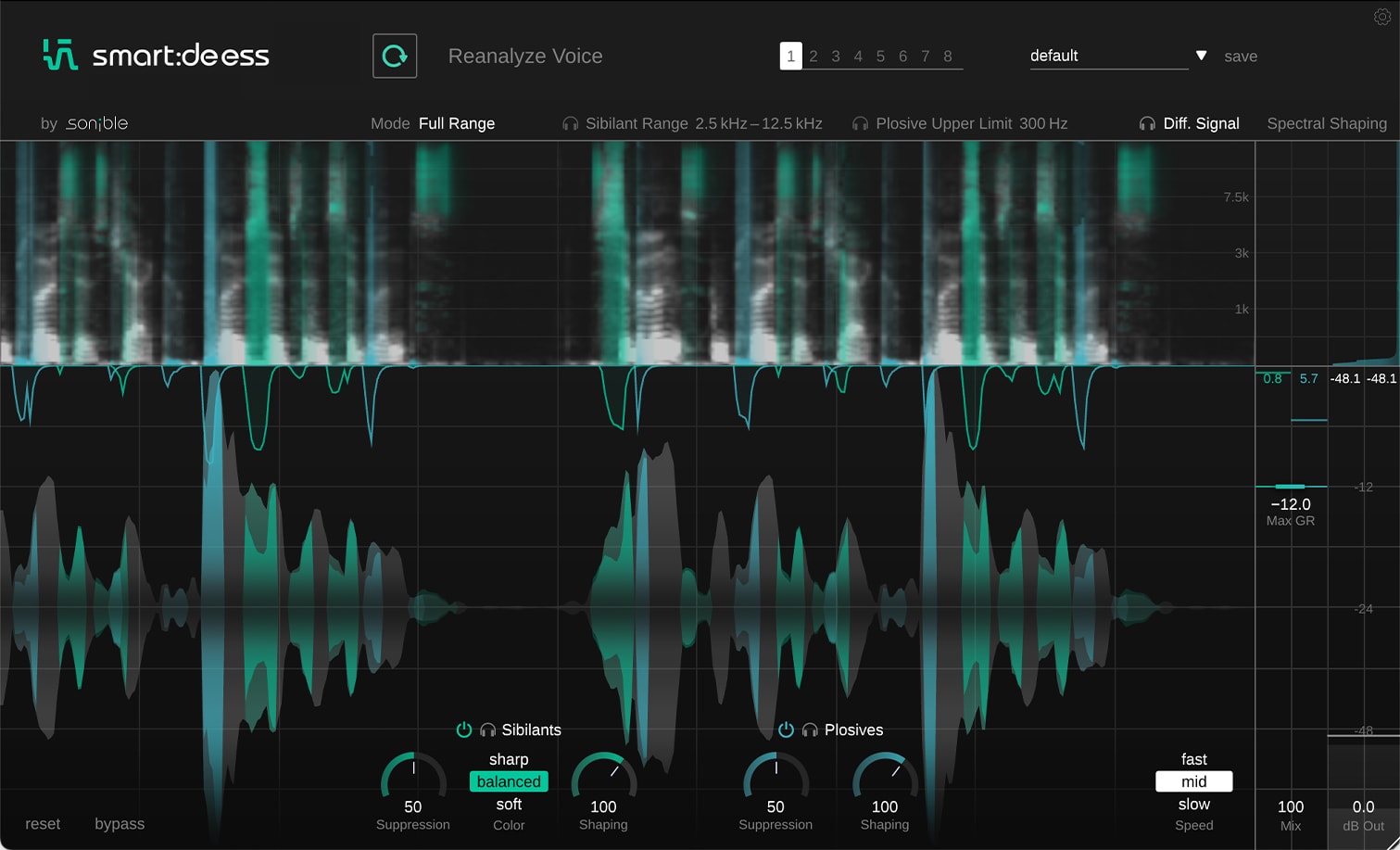
Task: Select preset slot 6
Action: tap(902, 57)
